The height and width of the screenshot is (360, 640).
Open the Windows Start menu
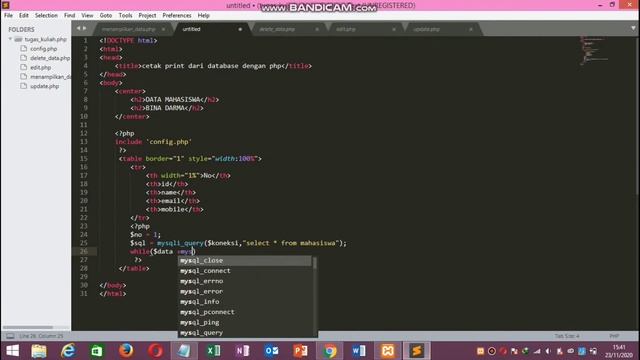[x=12, y=351]
